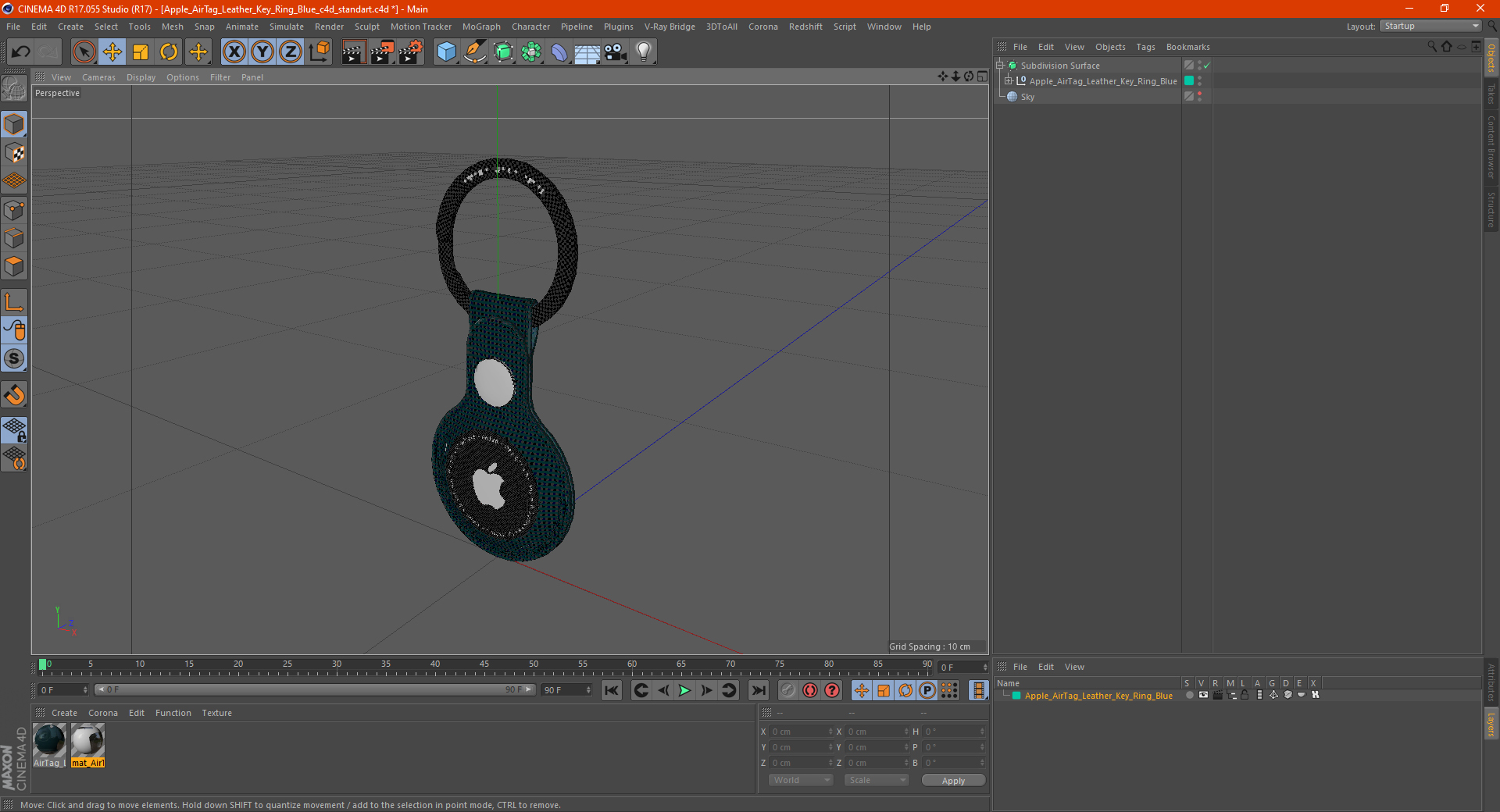Screen dimensions: 1500x812
Task: Add a Camera object
Action: 616,52
